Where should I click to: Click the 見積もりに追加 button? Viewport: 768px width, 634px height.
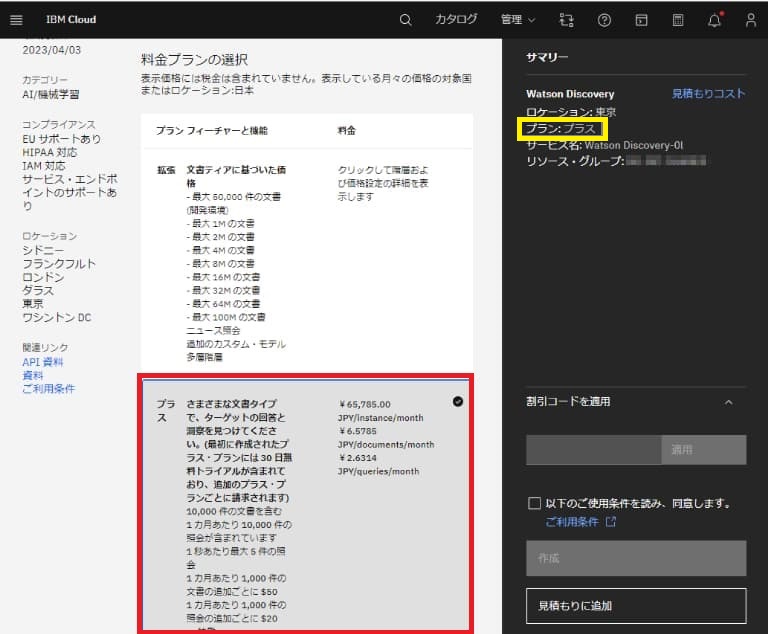(636, 606)
